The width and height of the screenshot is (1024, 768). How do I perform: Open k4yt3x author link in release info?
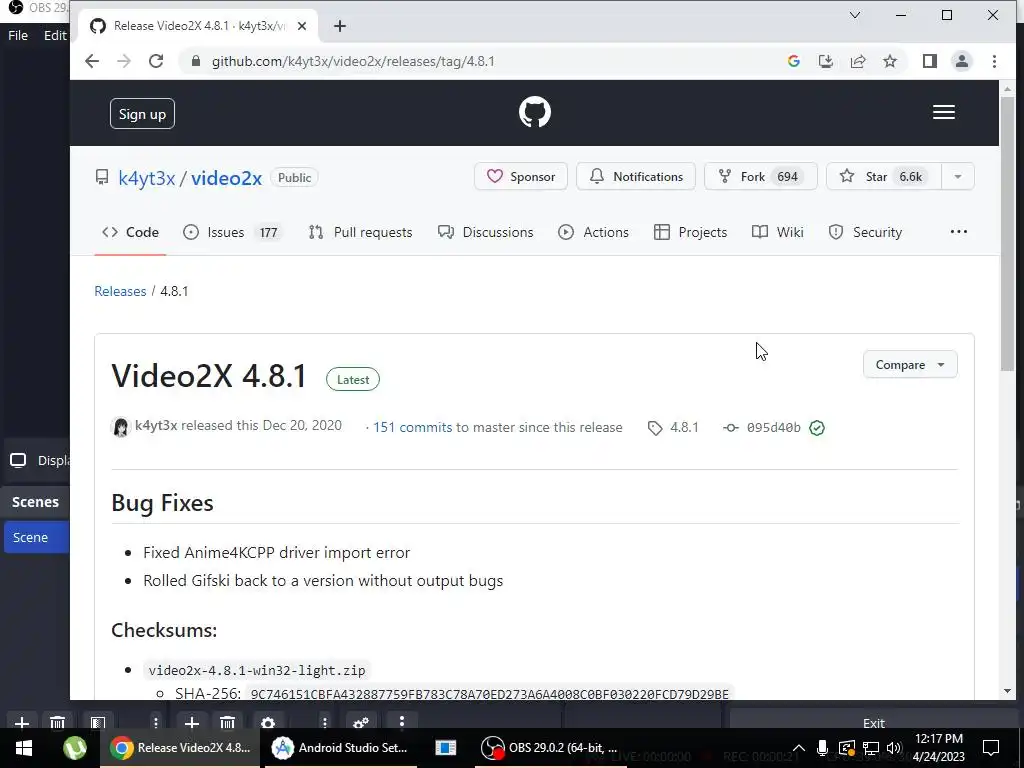point(156,426)
